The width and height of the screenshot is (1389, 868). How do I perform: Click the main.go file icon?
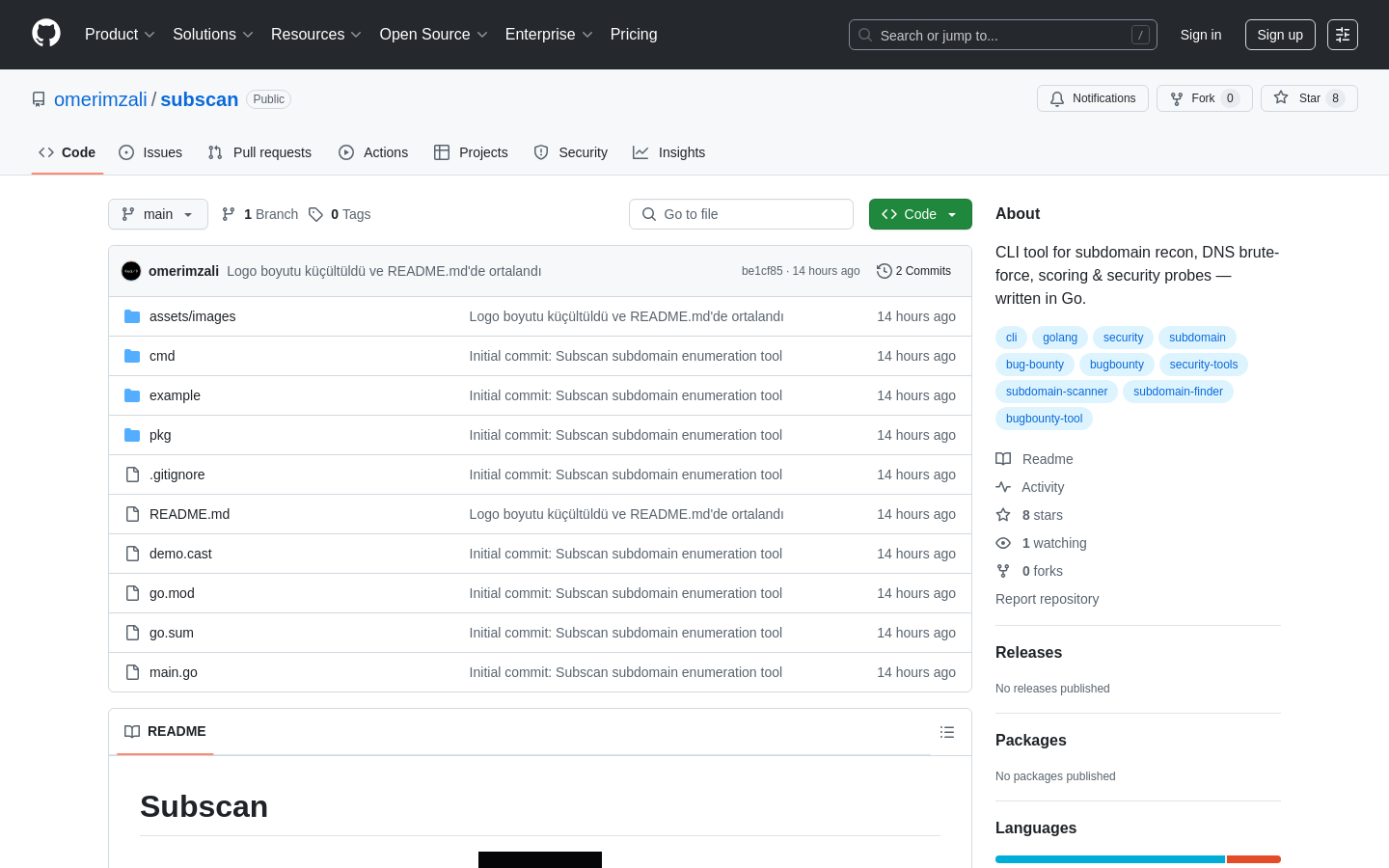click(132, 672)
